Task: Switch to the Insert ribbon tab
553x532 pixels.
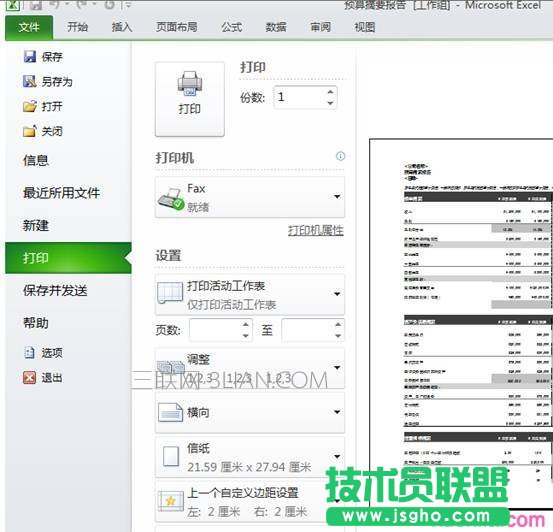Action: [122, 27]
